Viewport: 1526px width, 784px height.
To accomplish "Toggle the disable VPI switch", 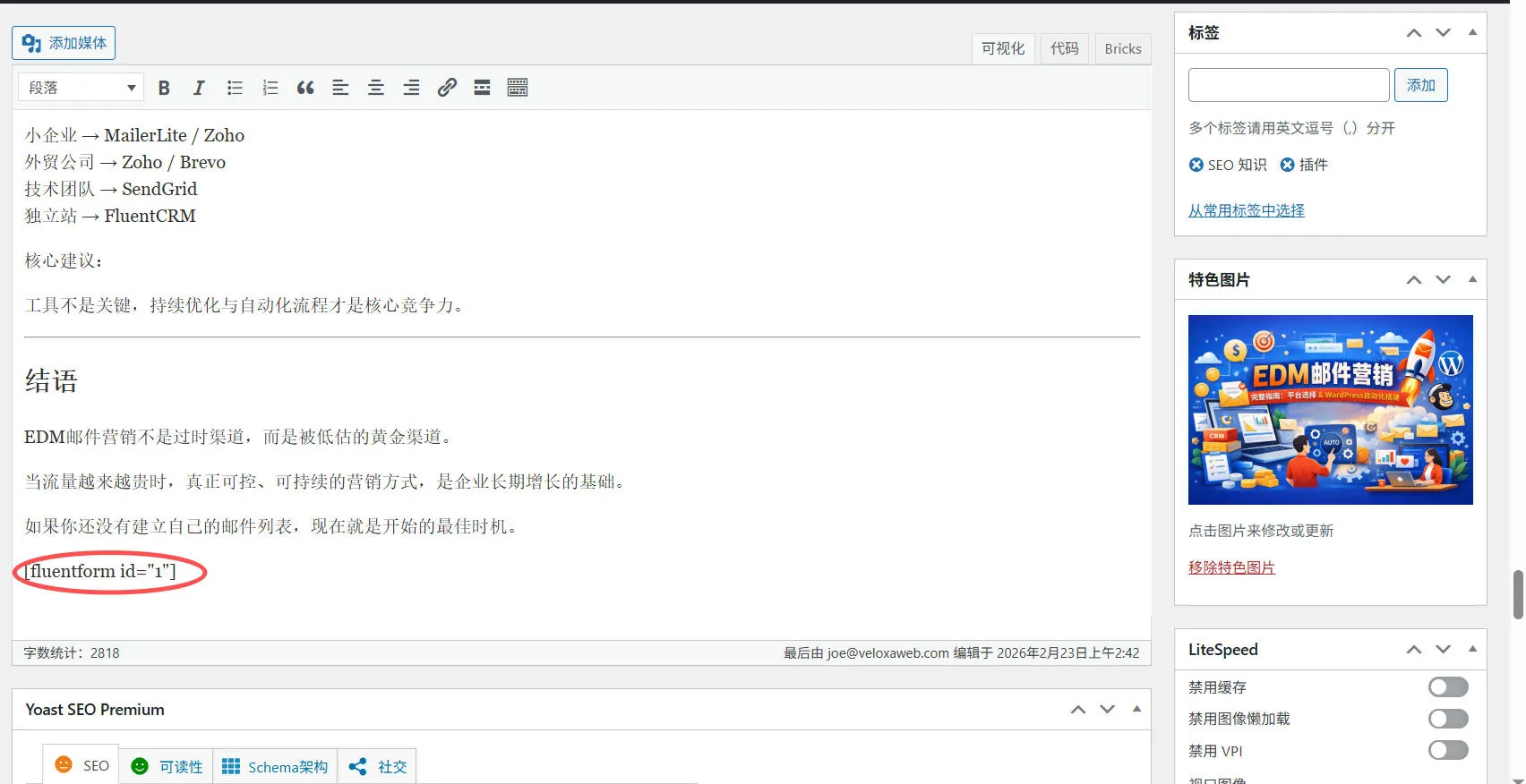I will [x=1447, y=750].
